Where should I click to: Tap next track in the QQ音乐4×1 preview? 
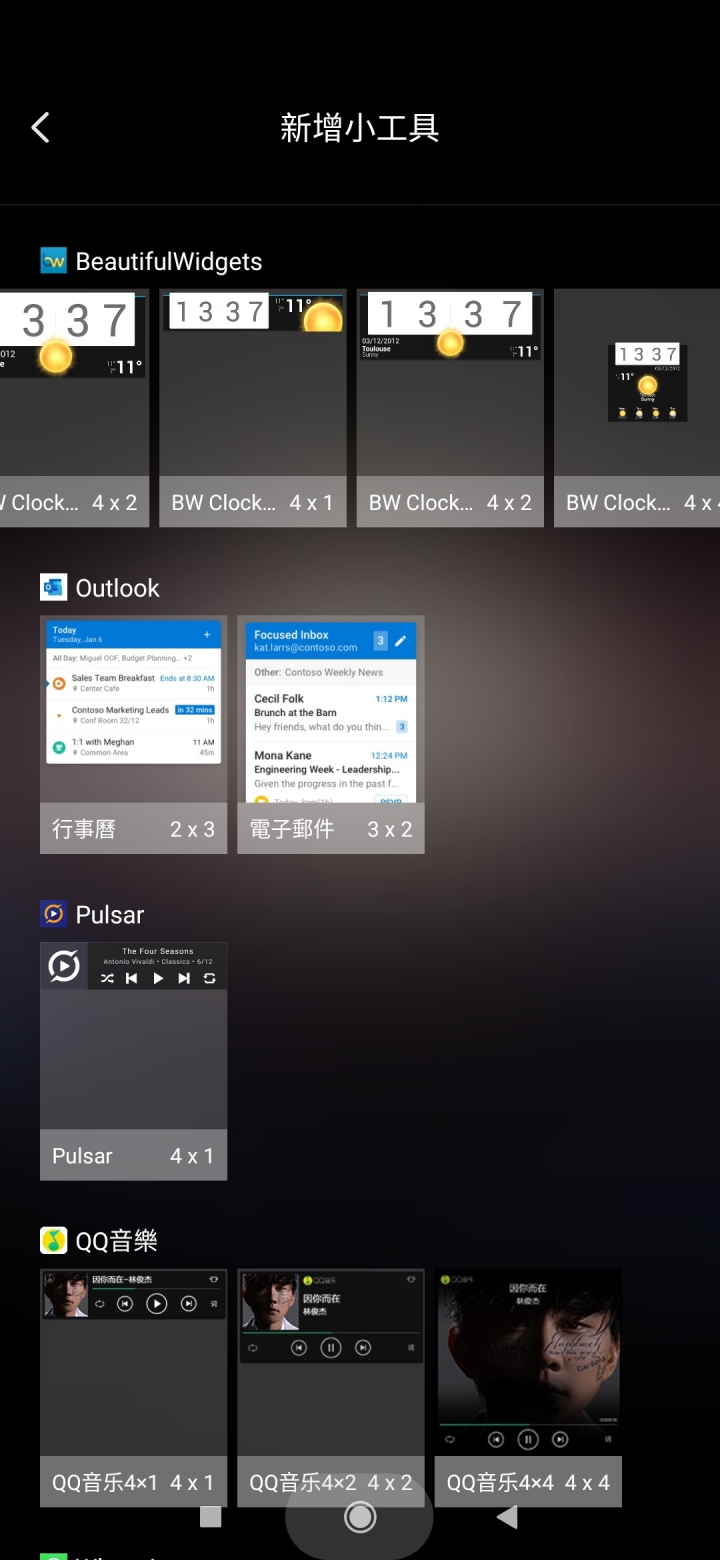[189, 1303]
